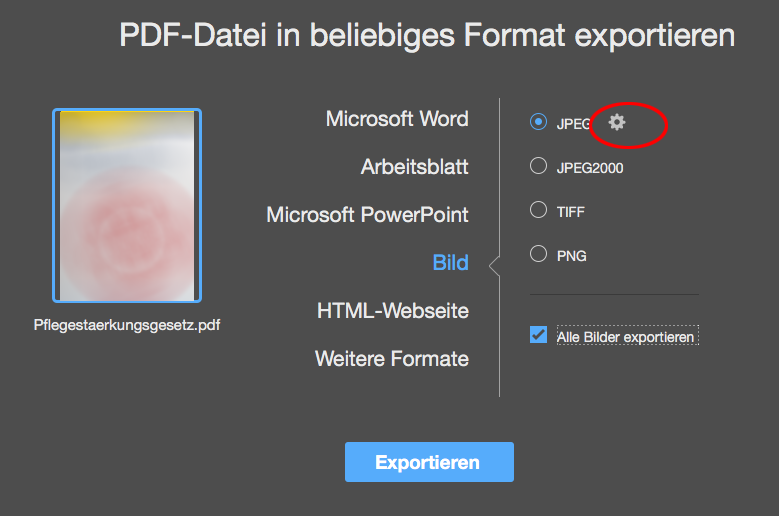Select Microsoft Word export format
Viewport: 779px width, 516px height.
(x=397, y=119)
